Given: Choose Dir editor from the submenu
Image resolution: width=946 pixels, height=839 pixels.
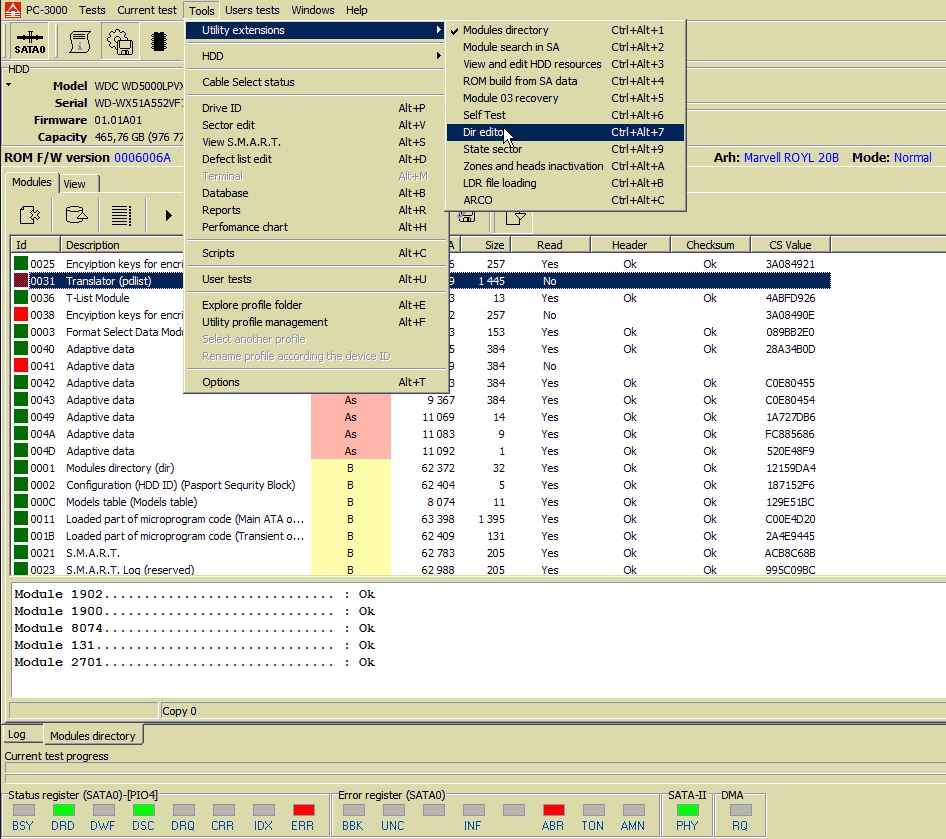Looking at the screenshot, I should coord(565,131).
